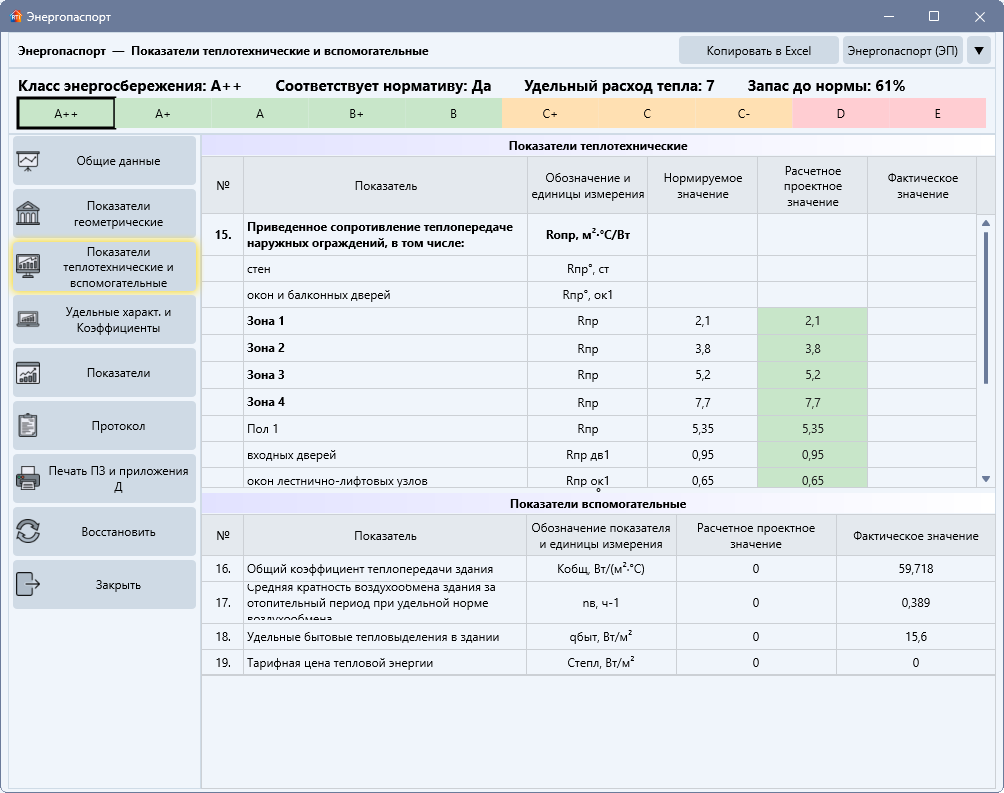The width and height of the screenshot is (1004, 793).
Task: Select the Удельные характ. и Коэффициенты laptop icon
Action: click(28, 320)
